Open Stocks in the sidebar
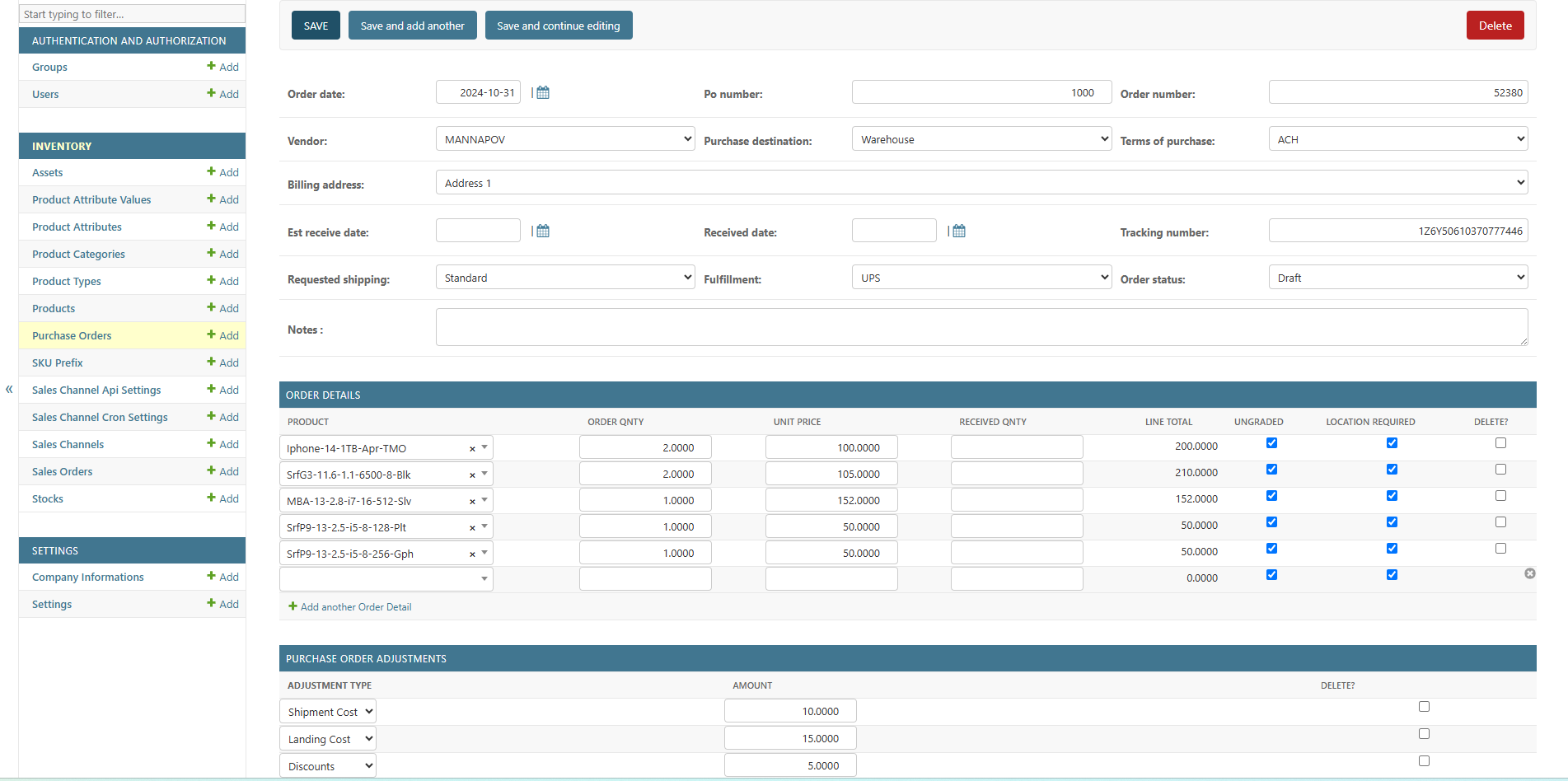 (48, 498)
